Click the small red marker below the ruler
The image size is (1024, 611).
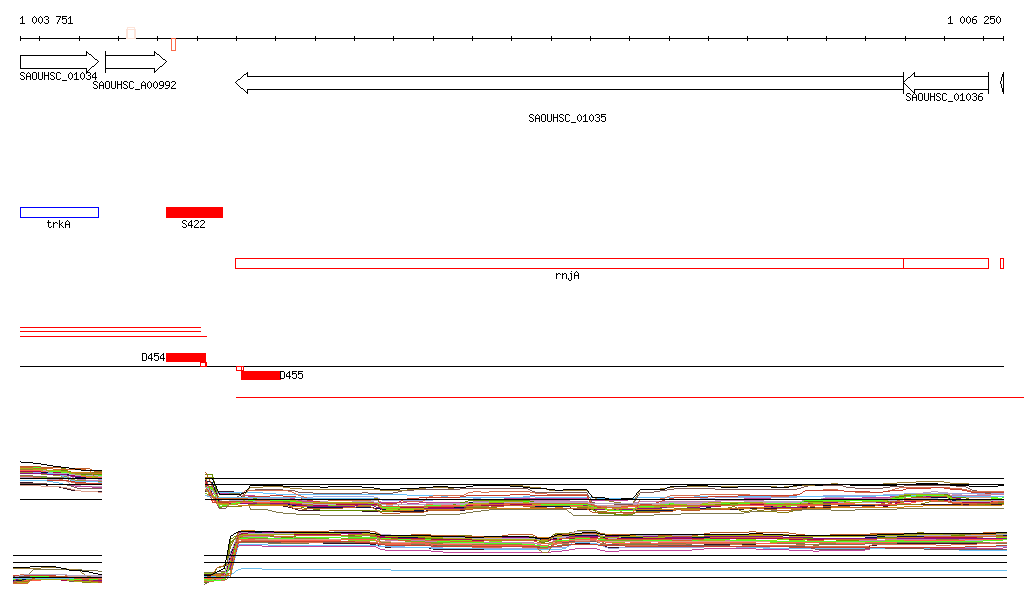(x=174, y=44)
